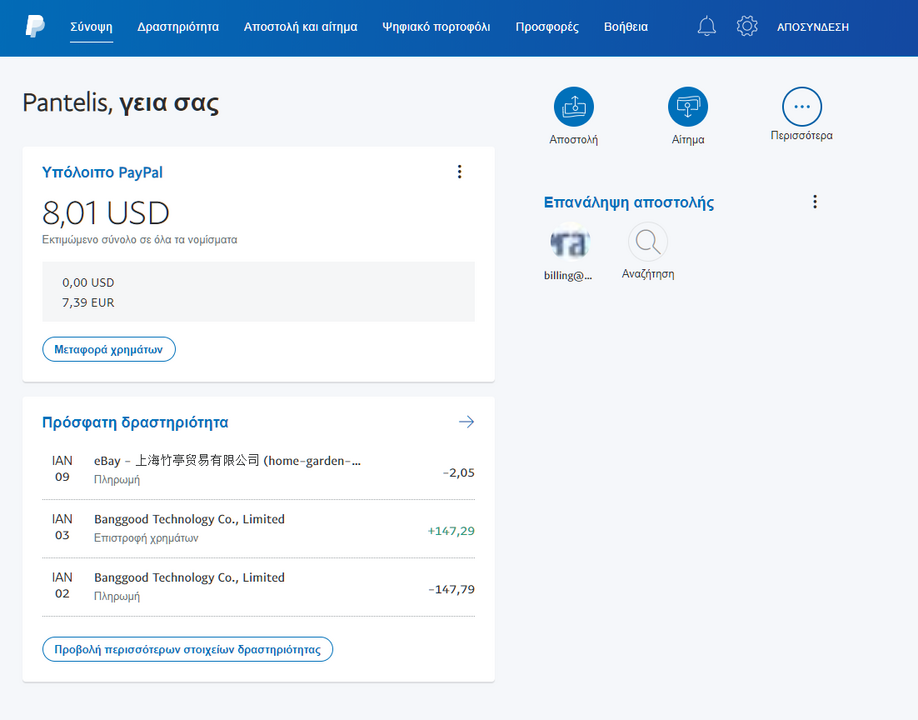Click the Επανάληψη αποστολής heading

629,203
